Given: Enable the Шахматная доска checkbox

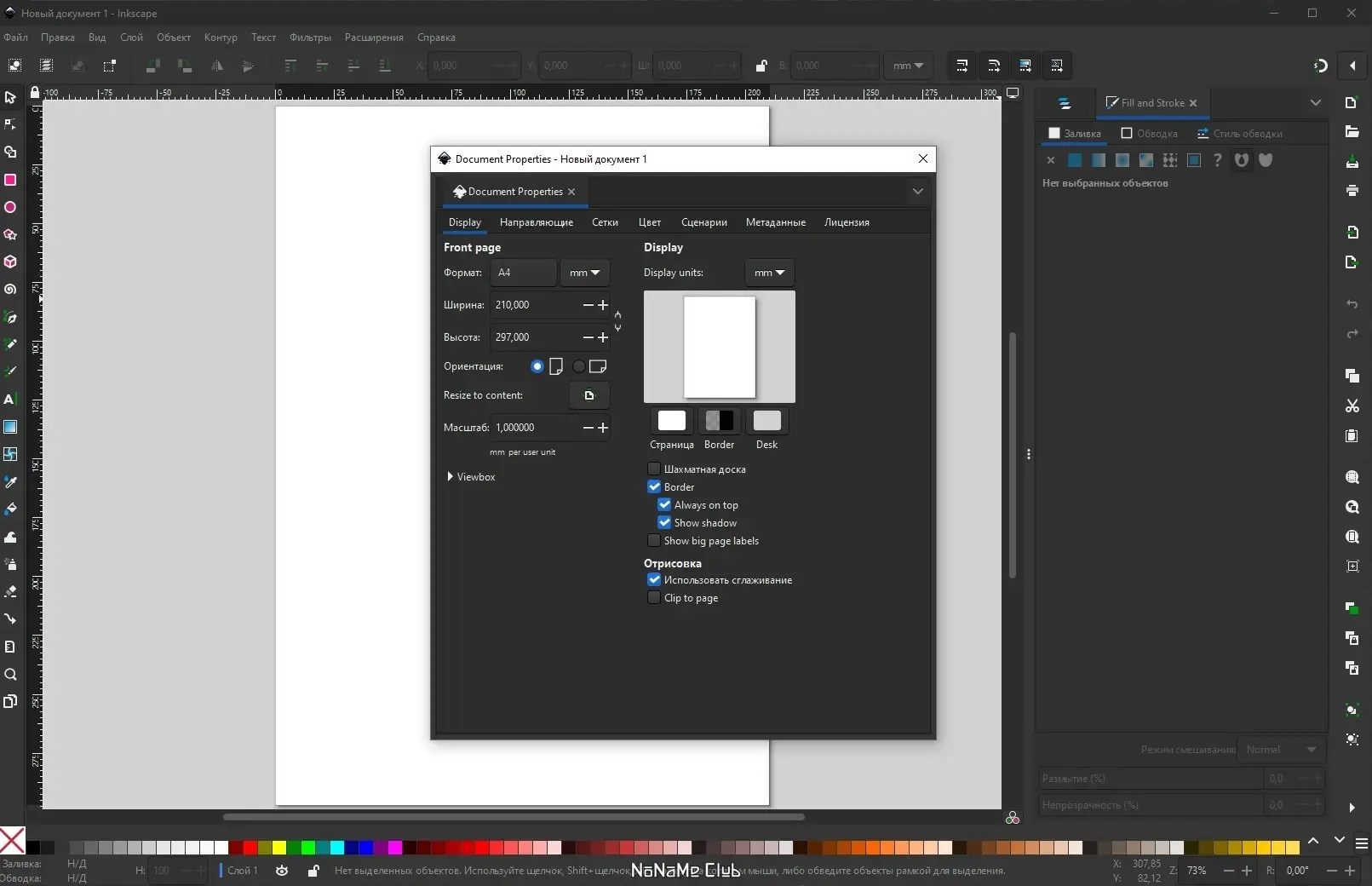Looking at the screenshot, I should point(654,469).
